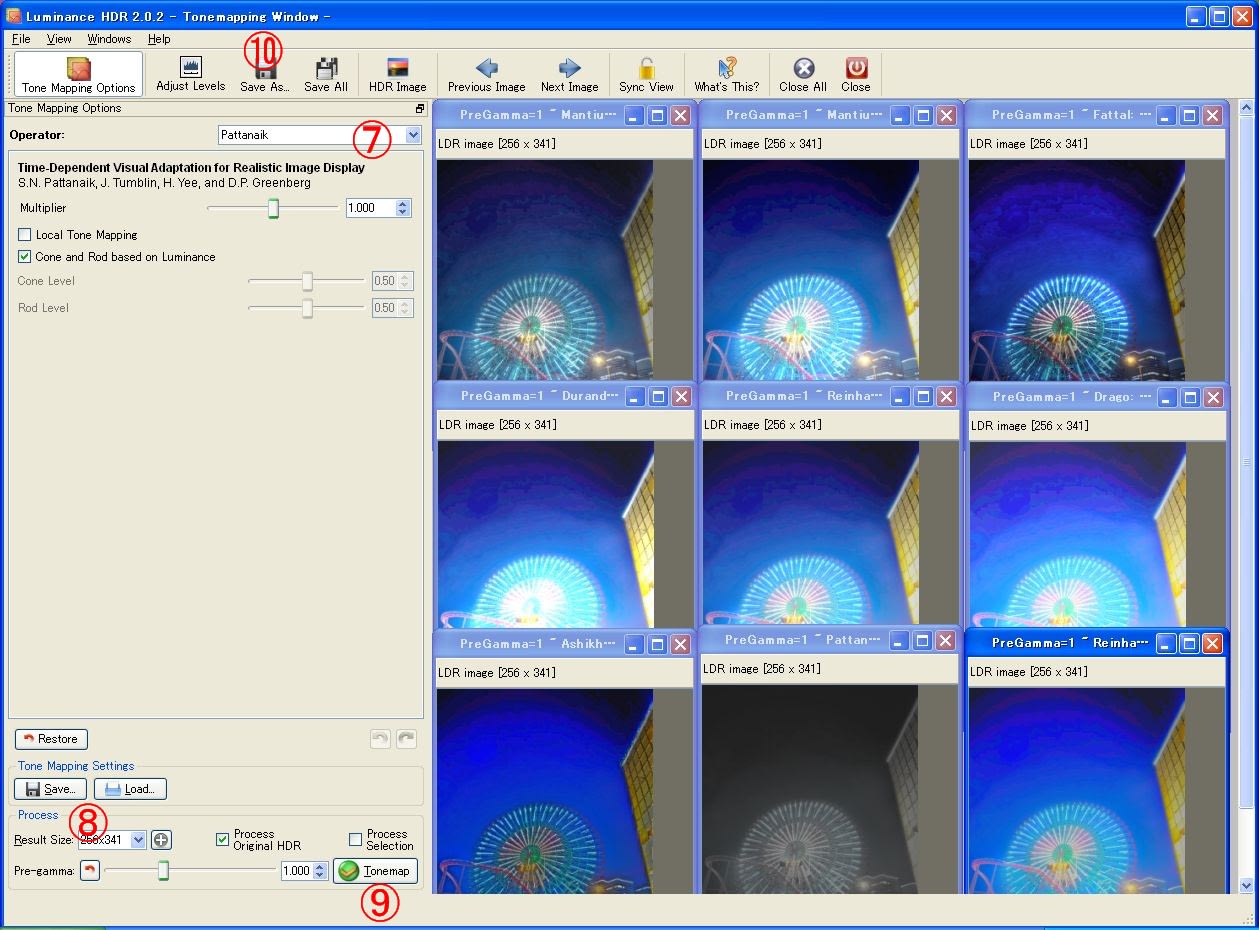Open the HDR Image view

(x=397, y=68)
